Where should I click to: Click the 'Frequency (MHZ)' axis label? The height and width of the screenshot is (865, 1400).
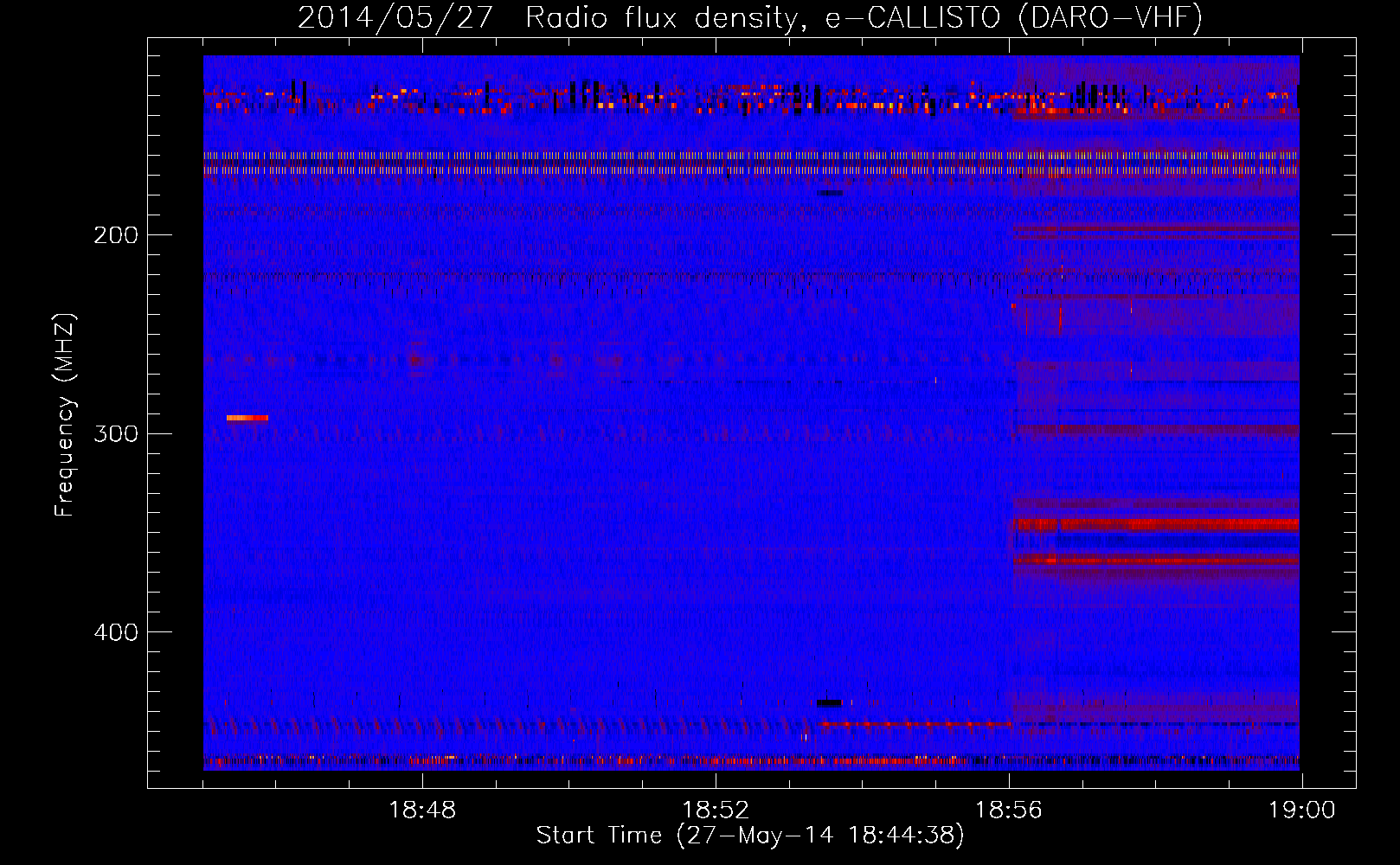pyautogui.click(x=65, y=415)
